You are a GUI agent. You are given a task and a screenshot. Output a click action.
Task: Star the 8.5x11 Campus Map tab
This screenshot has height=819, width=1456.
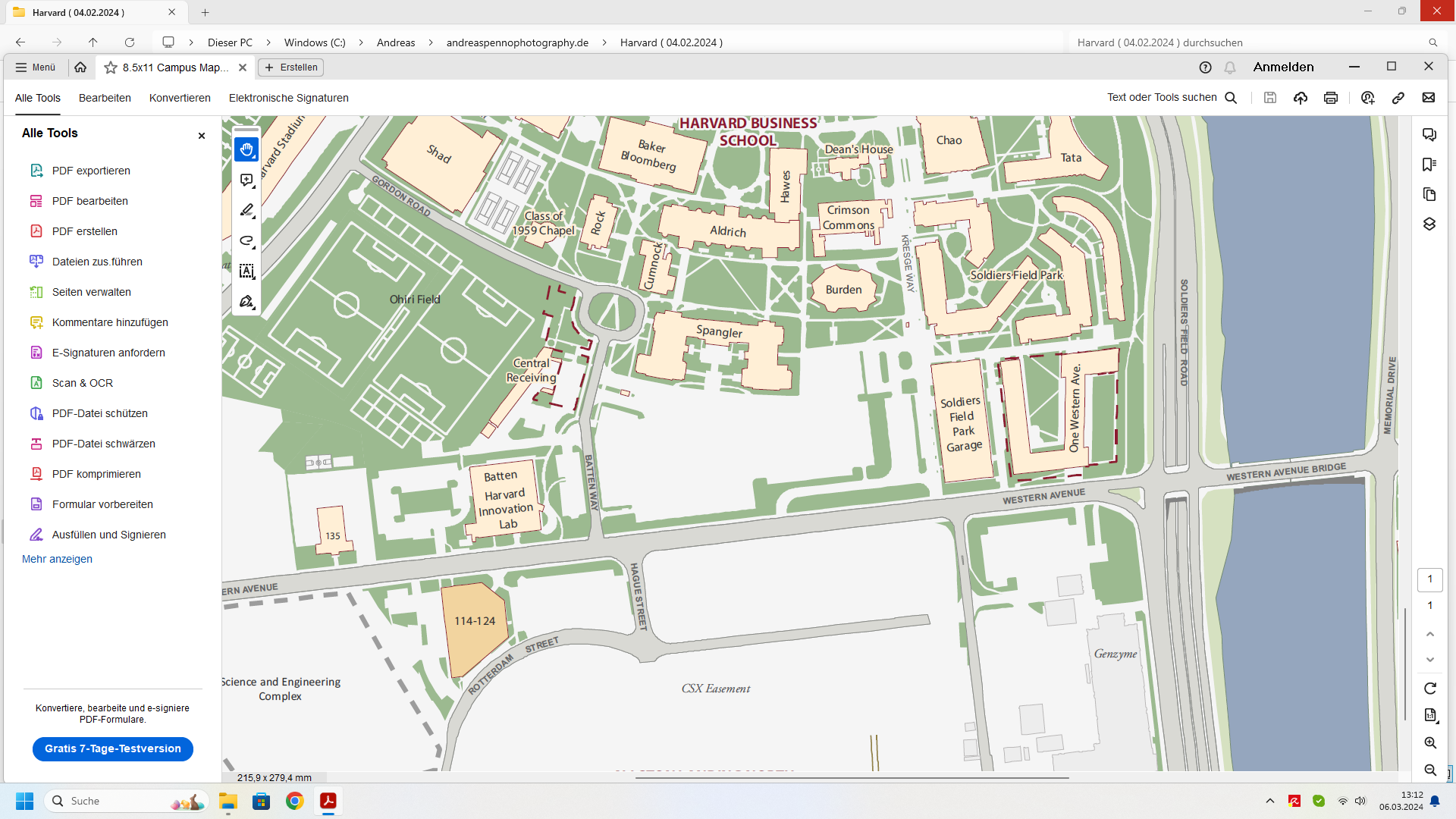(x=111, y=67)
